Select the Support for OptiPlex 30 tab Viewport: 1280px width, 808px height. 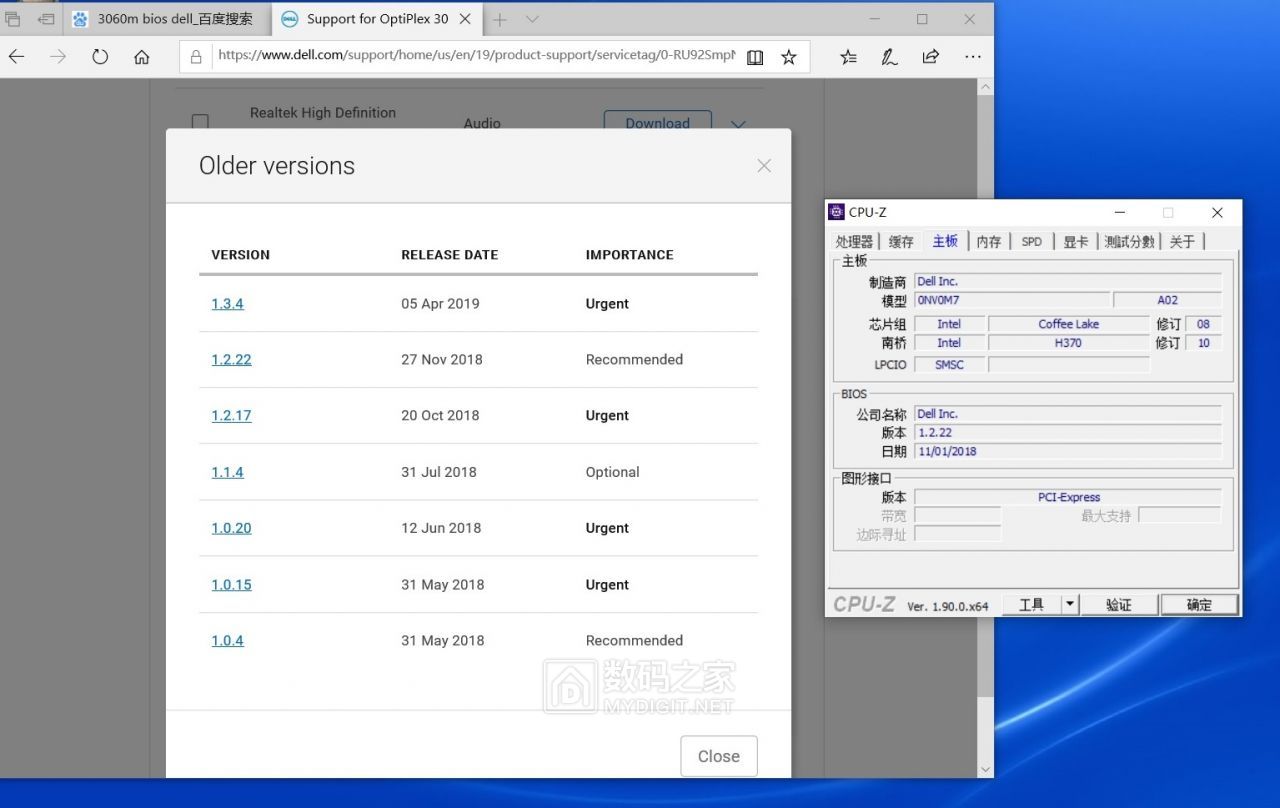click(x=377, y=19)
